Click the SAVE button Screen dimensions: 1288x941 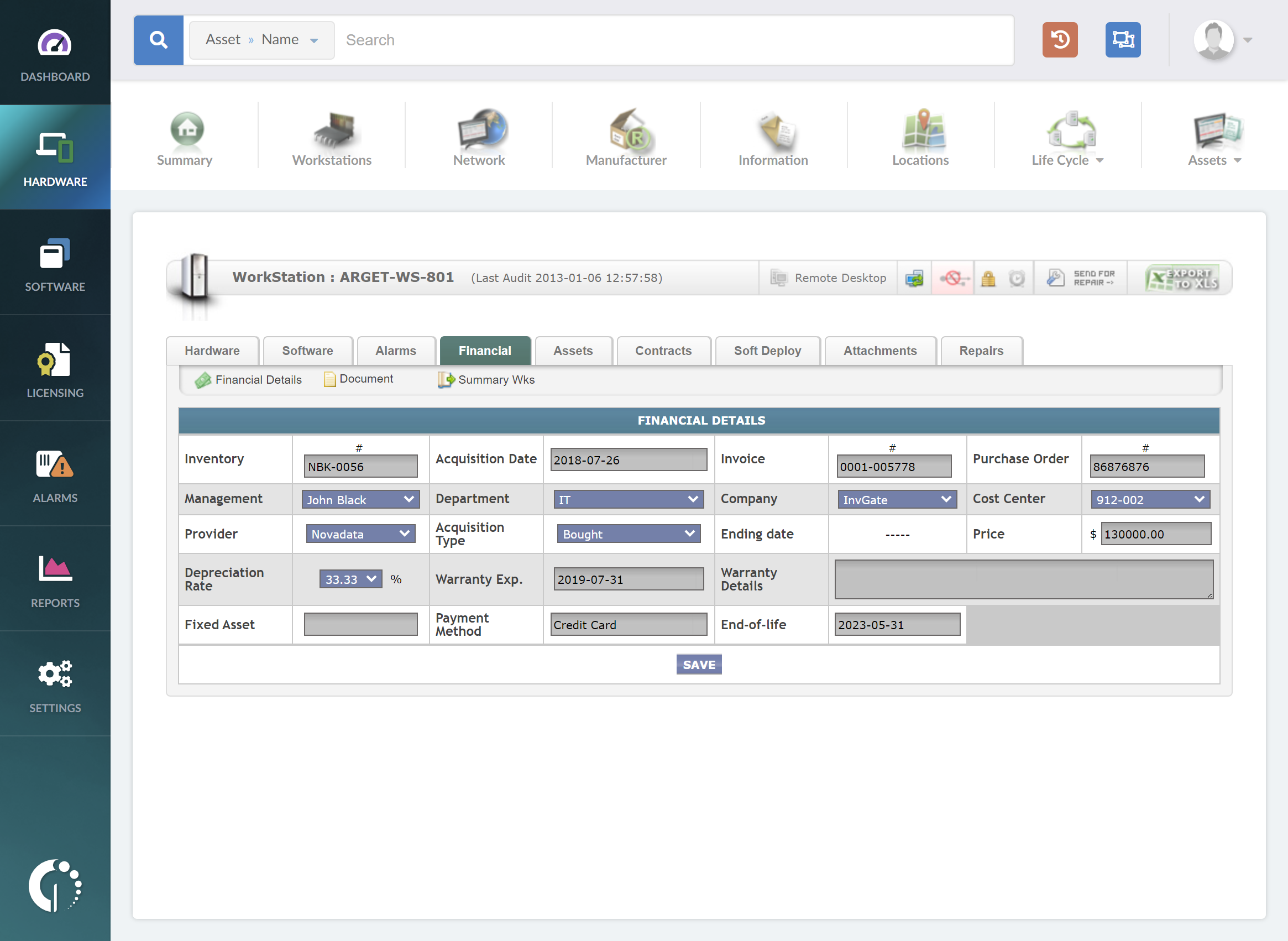[x=699, y=665]
